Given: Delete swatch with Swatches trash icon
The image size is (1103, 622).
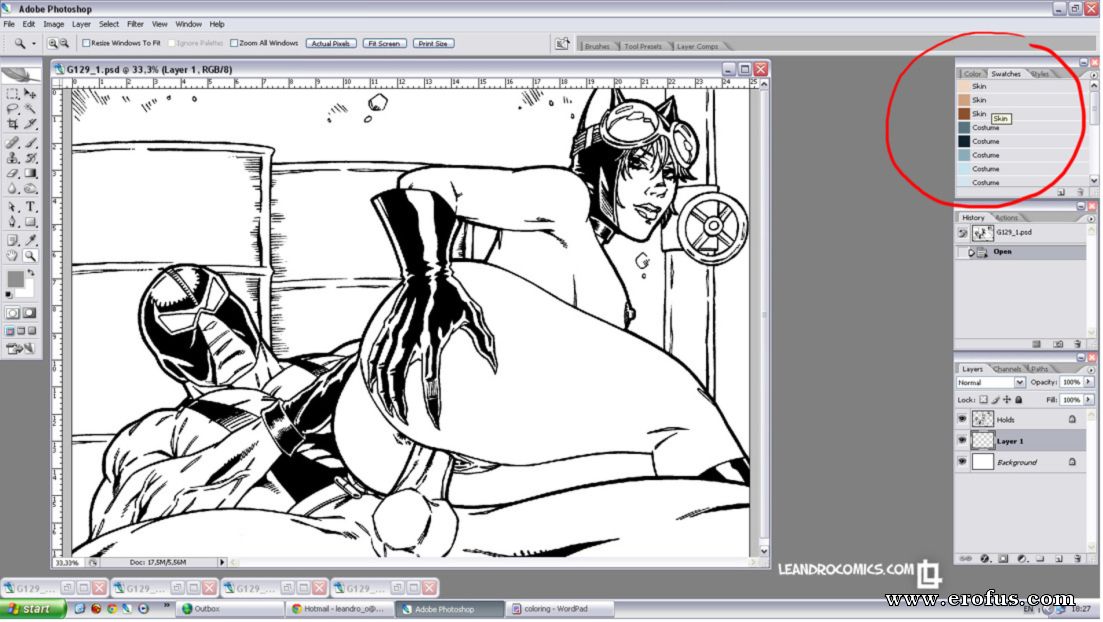Looking at the screenshot, I should point(1080,192).
